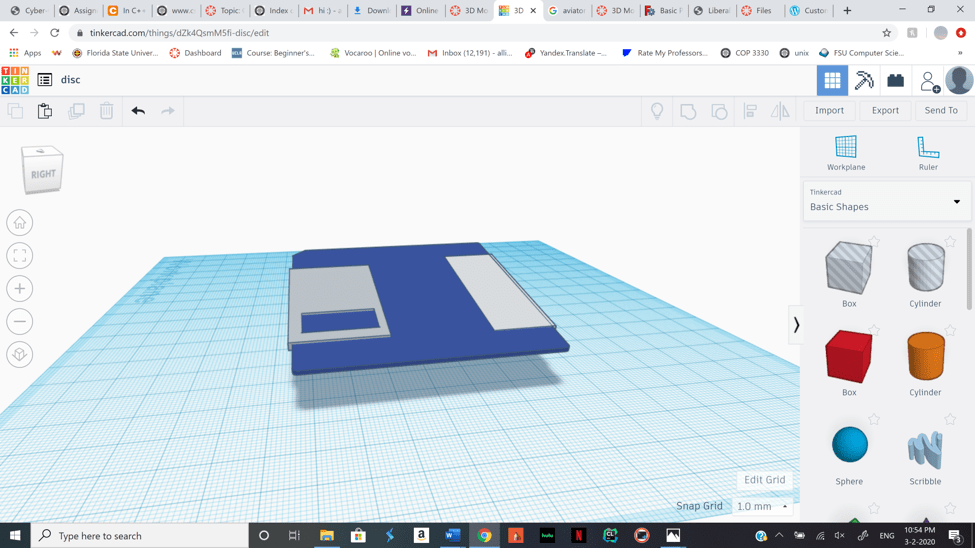Click the Zoom out minus icon

tap(20, 322)
